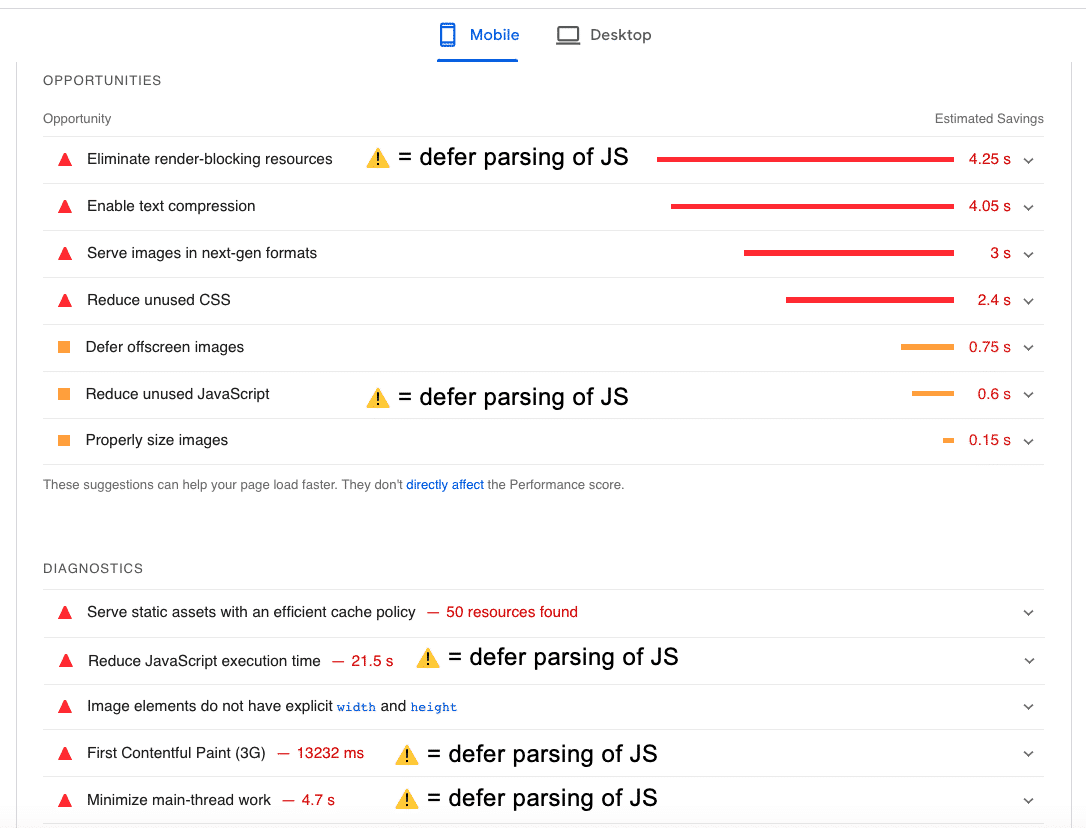Click the caution icon next to First Contentful Paint
Image resolution: width=1086 pixels, height=828 pixels.
point(406,755)
